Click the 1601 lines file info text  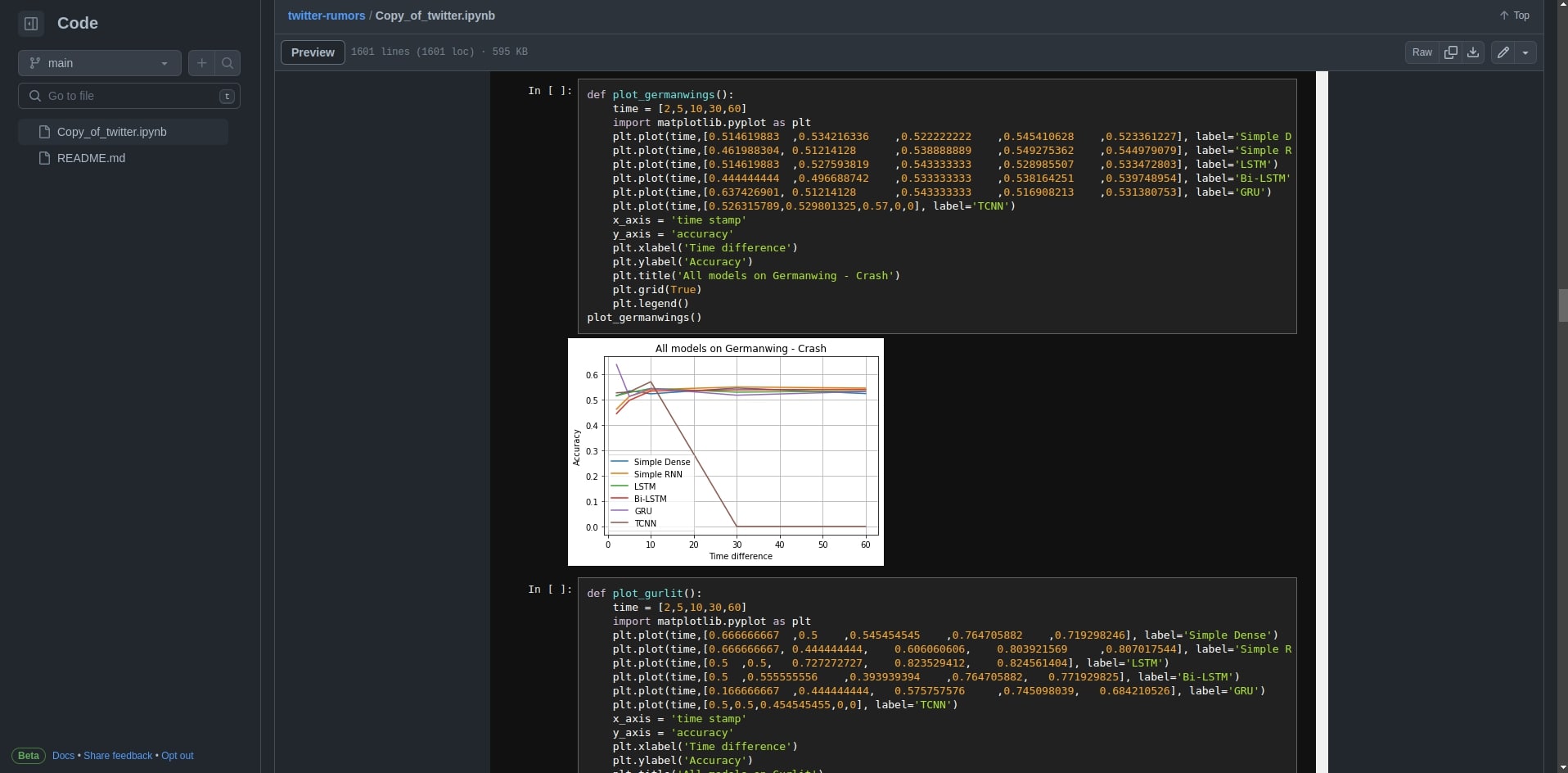tap(439, 52)
